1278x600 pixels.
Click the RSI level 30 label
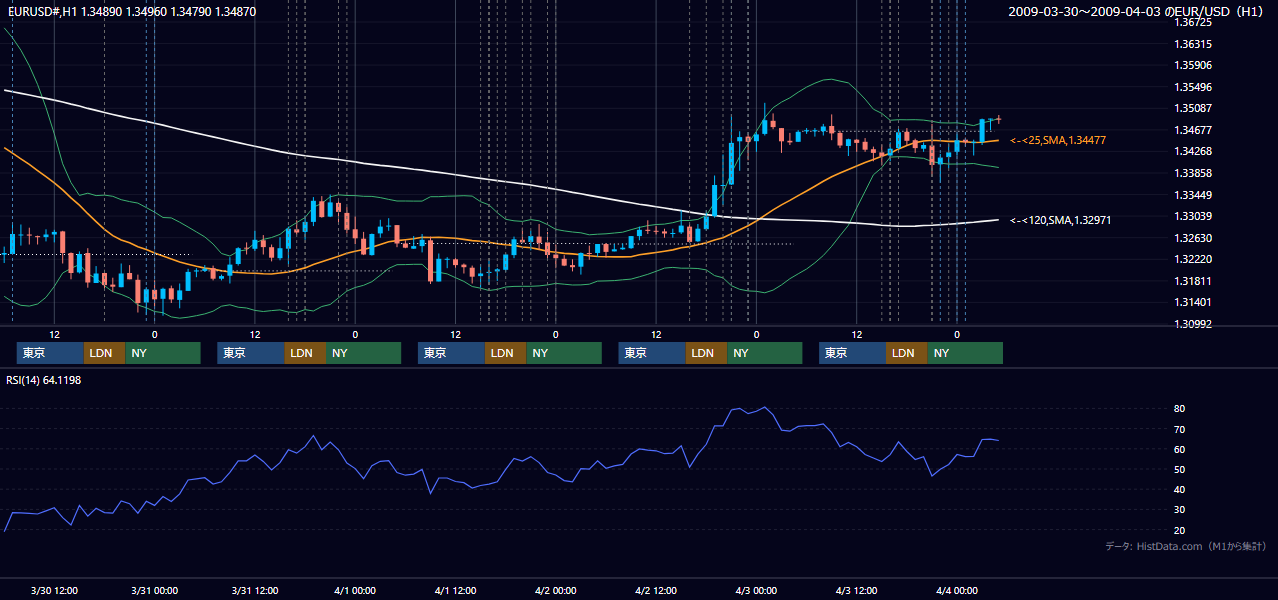1180,509
